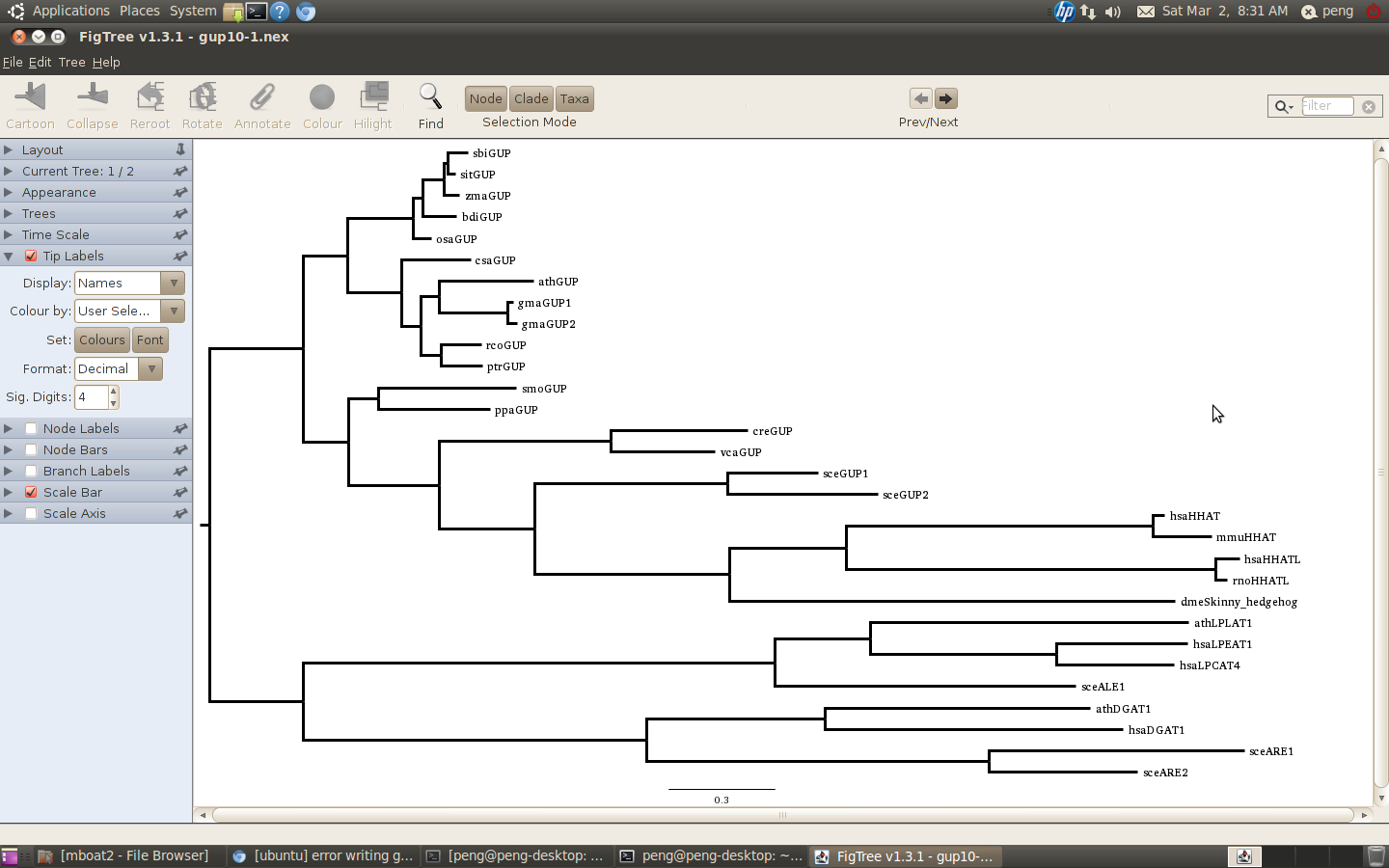Click the Colour toolbar icon
1389x868 pixels.
pos(322,98)
